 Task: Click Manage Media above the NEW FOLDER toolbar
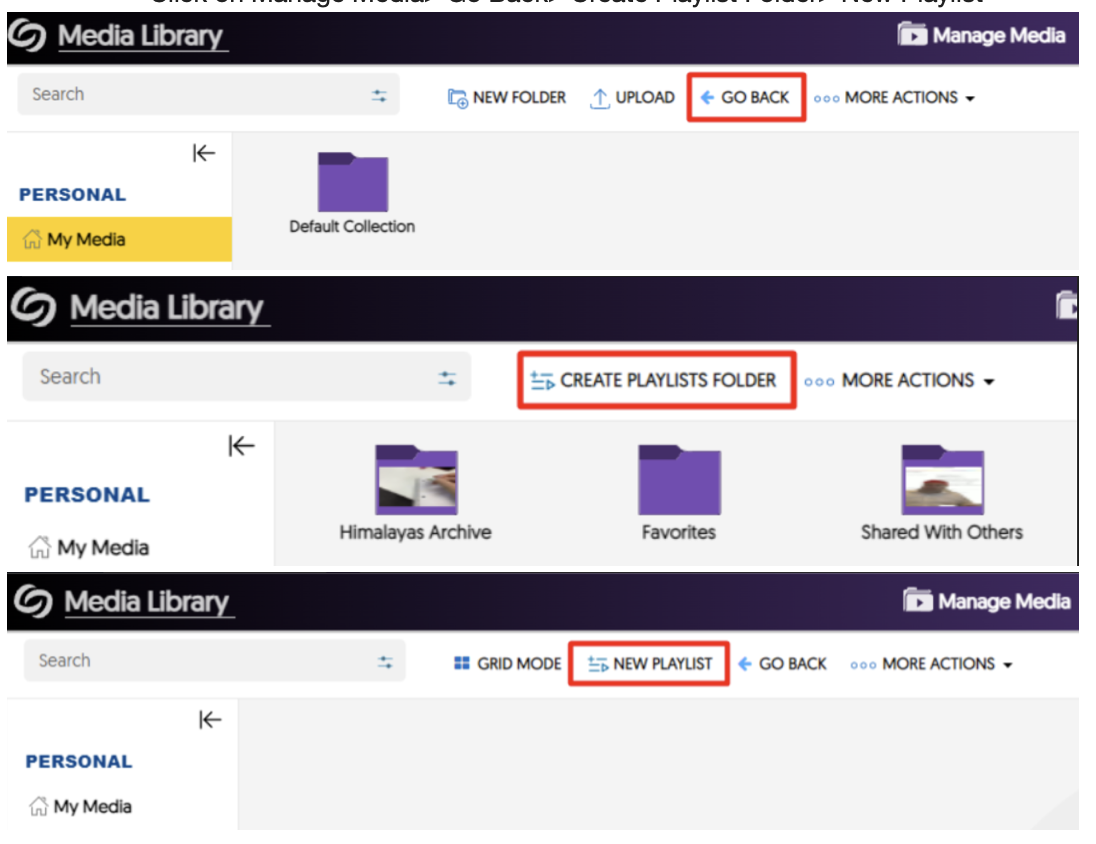[x=982, y=36]
